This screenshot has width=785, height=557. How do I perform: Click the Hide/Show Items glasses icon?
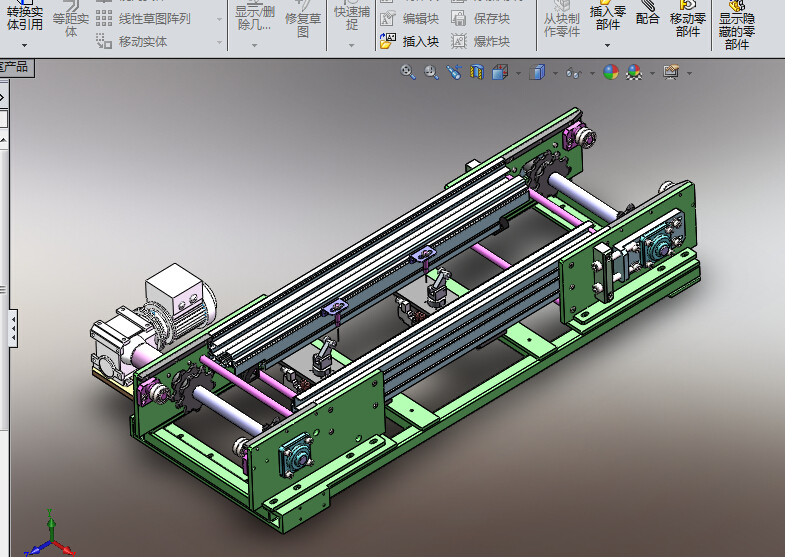pyautogui.click(x=574, y=73)
